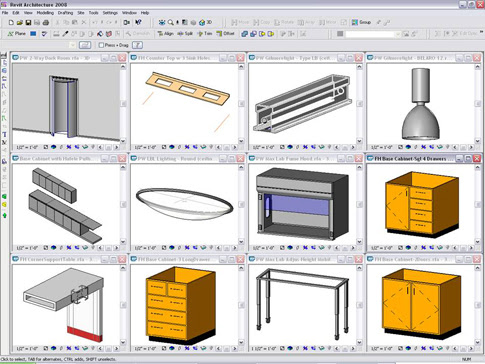
Task: Toggle the Press + Drag checkbox
Action: coord(101,45)
